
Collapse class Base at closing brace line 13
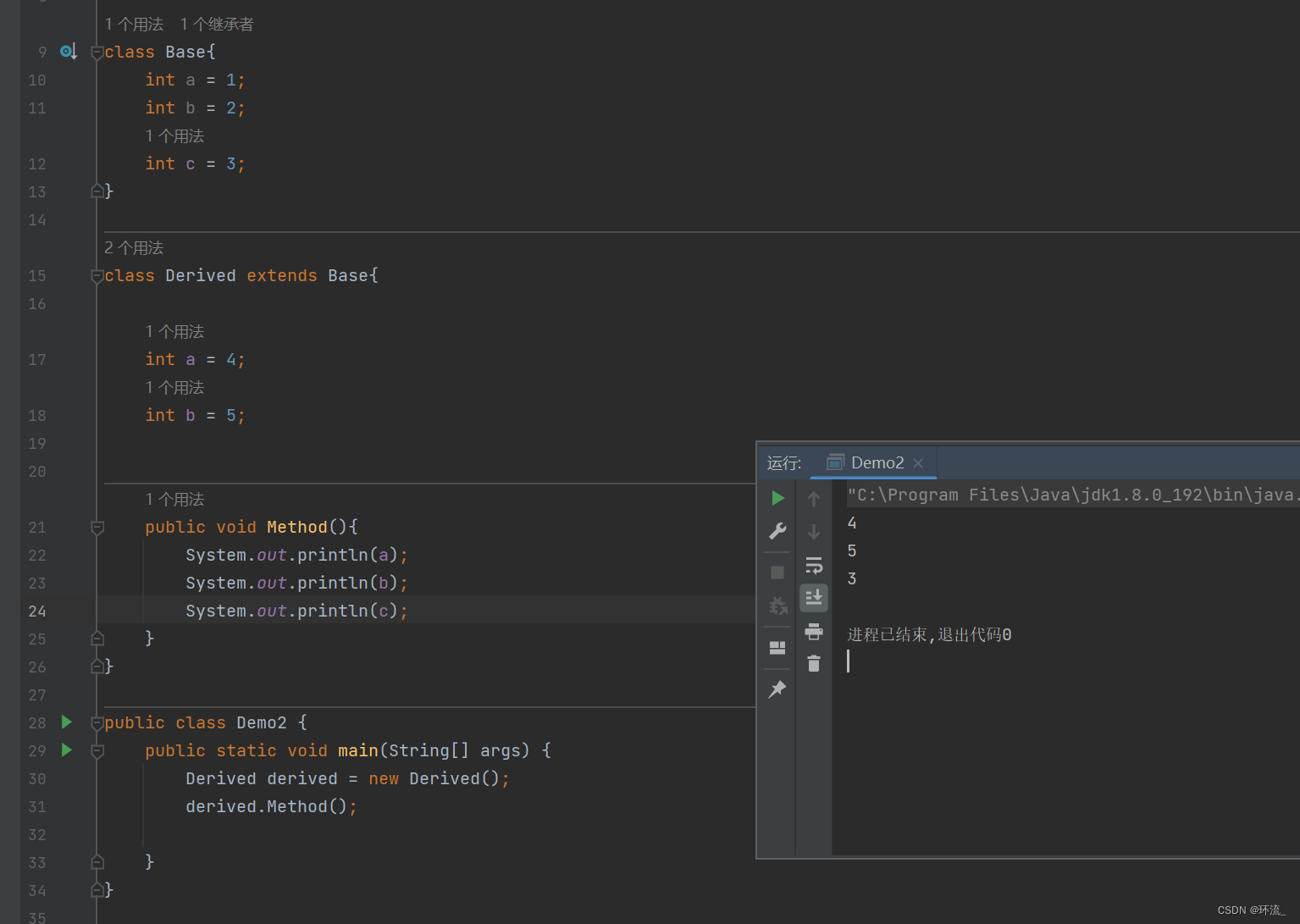click(x=97, y=191)
